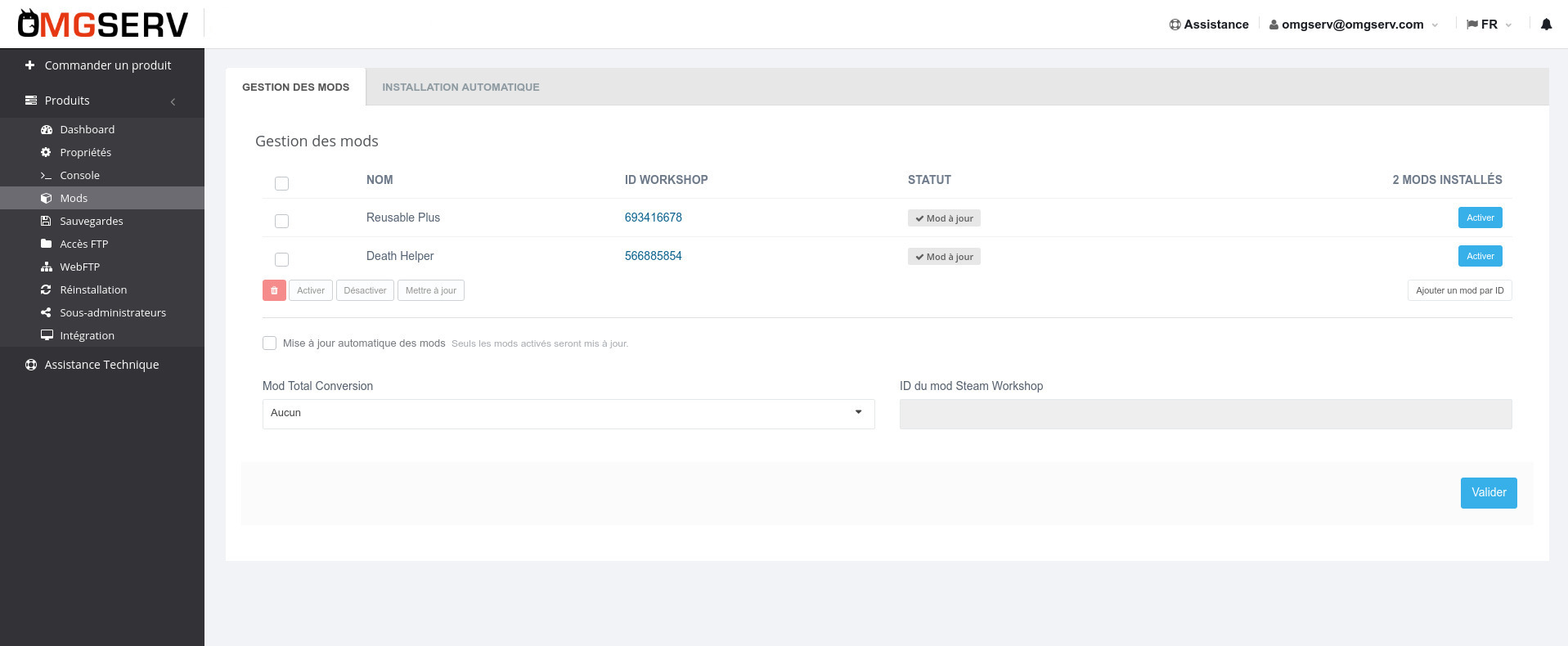Click the bulk Désactiver button

[365, 290]
